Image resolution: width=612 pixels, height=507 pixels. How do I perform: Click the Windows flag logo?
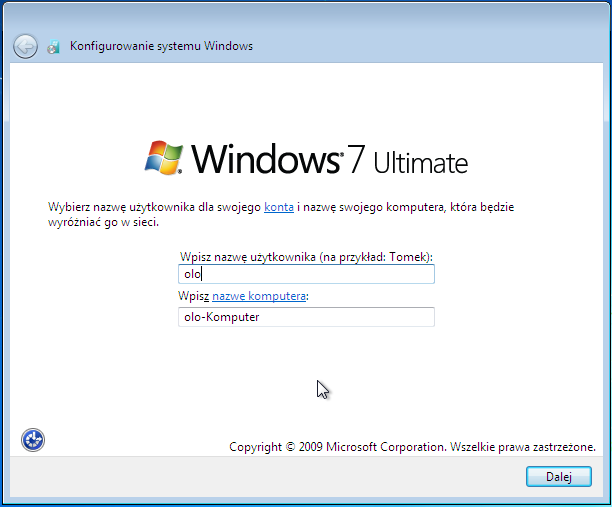tap(164, 158)
